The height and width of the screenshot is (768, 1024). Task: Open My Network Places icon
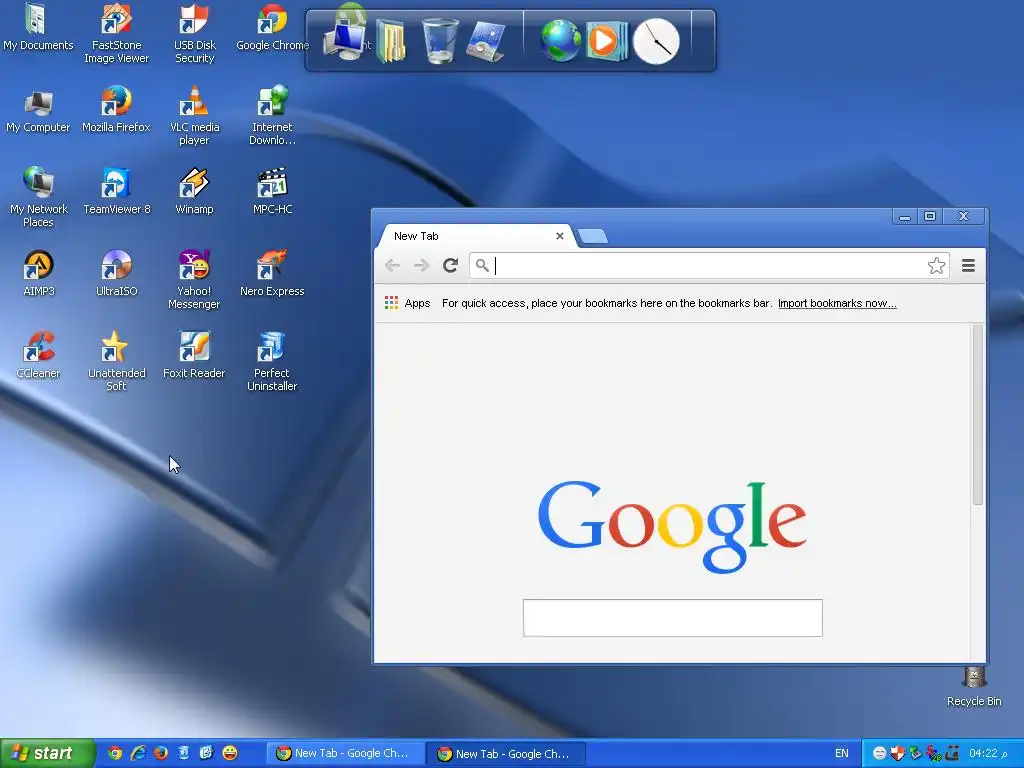(x=38, y=197)
